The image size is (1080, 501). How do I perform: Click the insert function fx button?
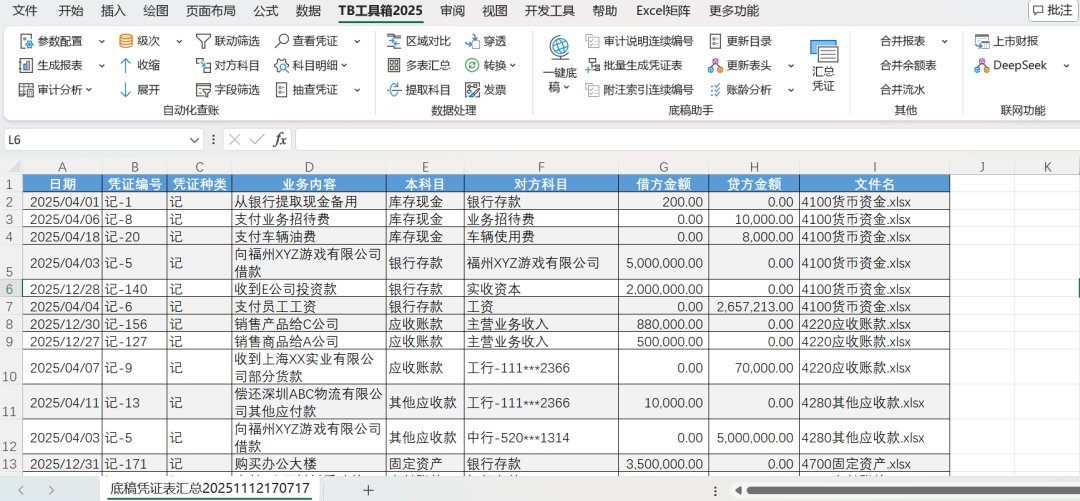point(280,140)
